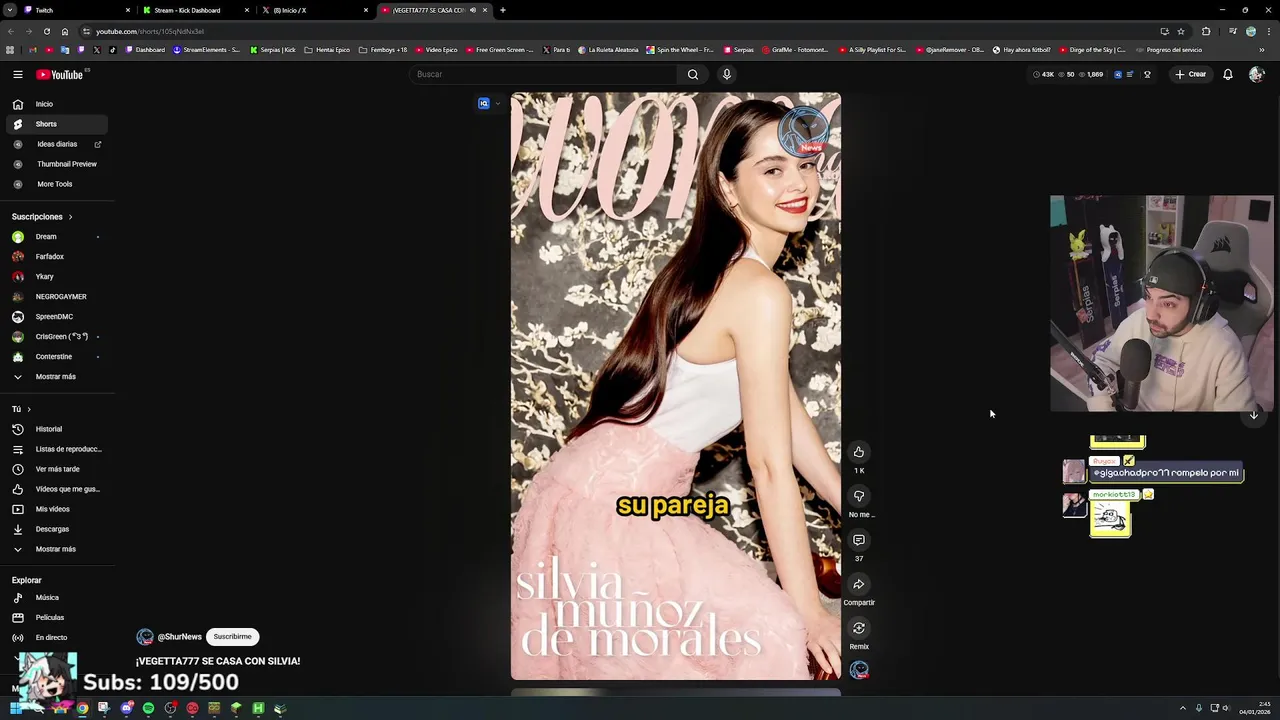Open Listas de reproducción
The width and height of the screenshot is (1280, 720).
pos(58,449)
